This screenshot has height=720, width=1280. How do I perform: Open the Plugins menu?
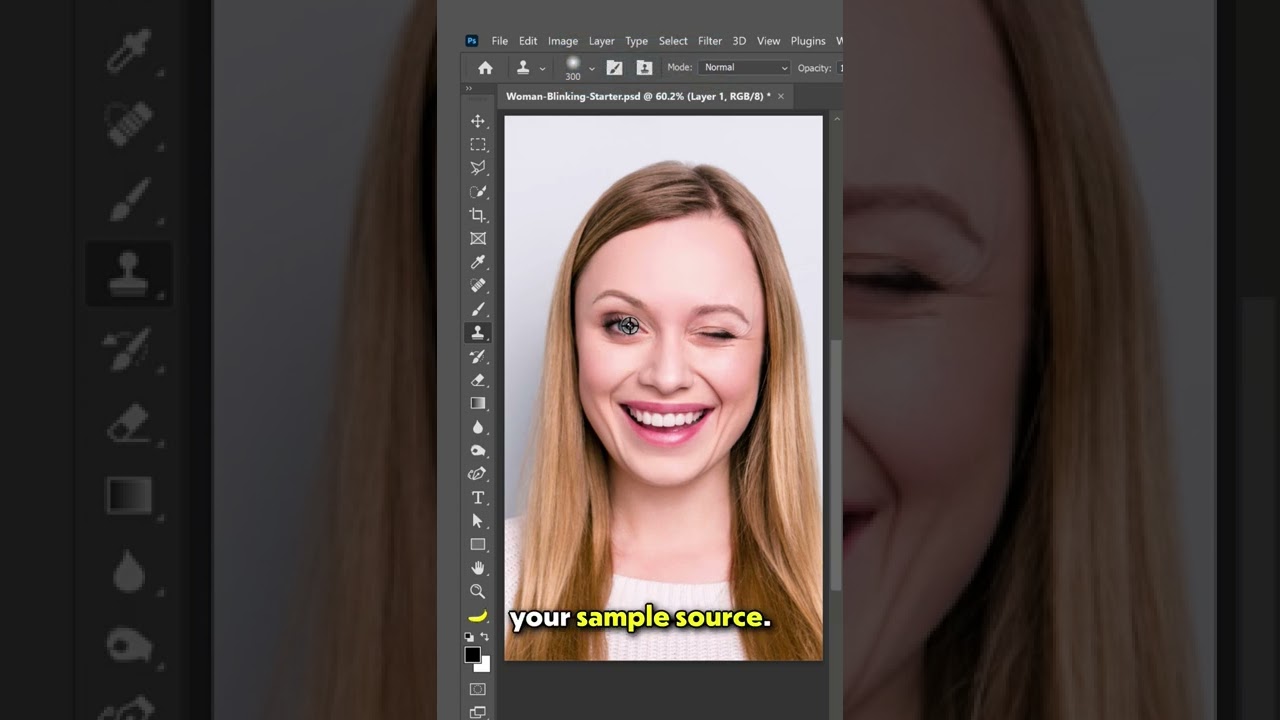pyautogui.click(x=808, y=41)
